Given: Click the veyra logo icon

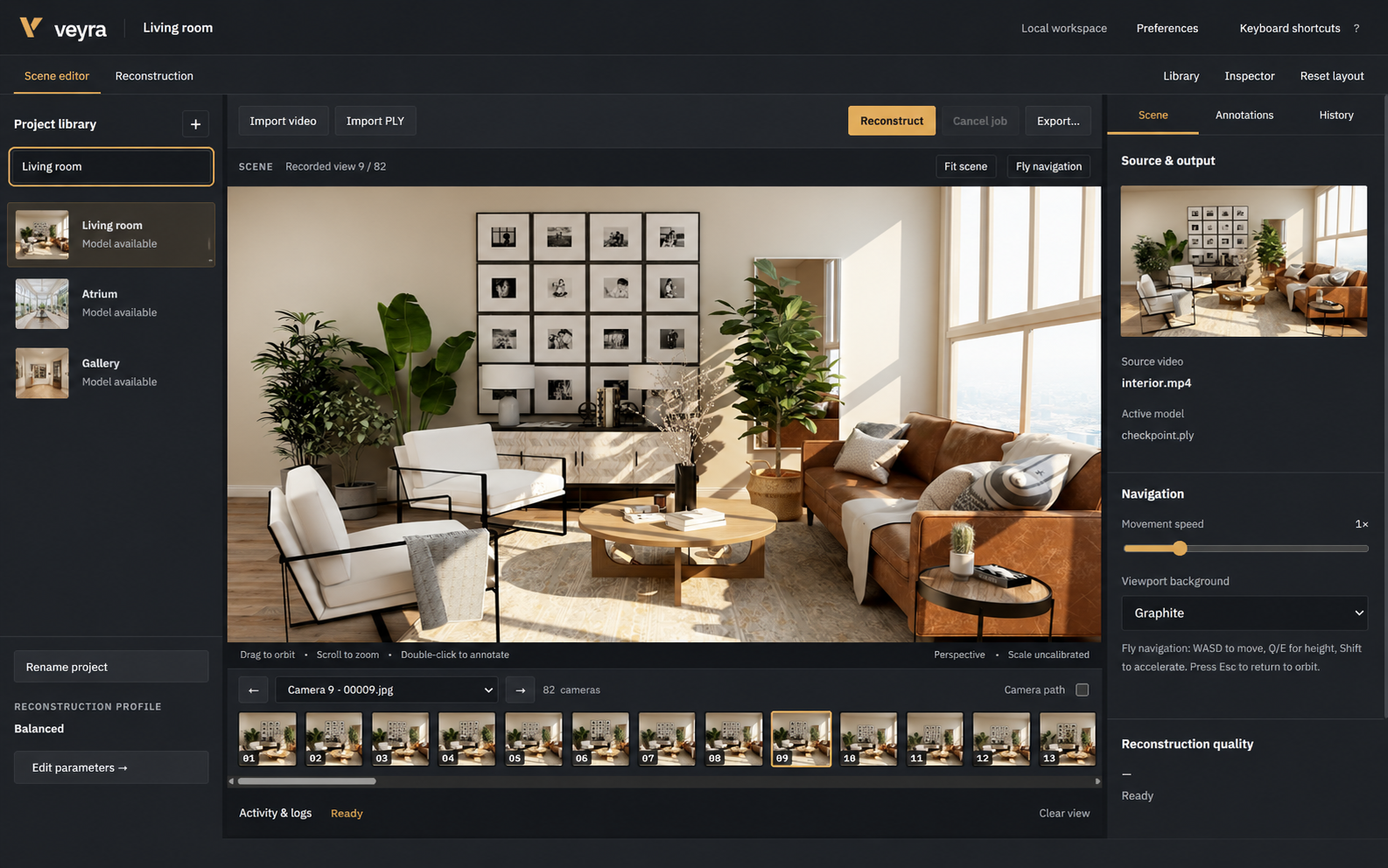Looking at the screenshot, I should [31, 28].
